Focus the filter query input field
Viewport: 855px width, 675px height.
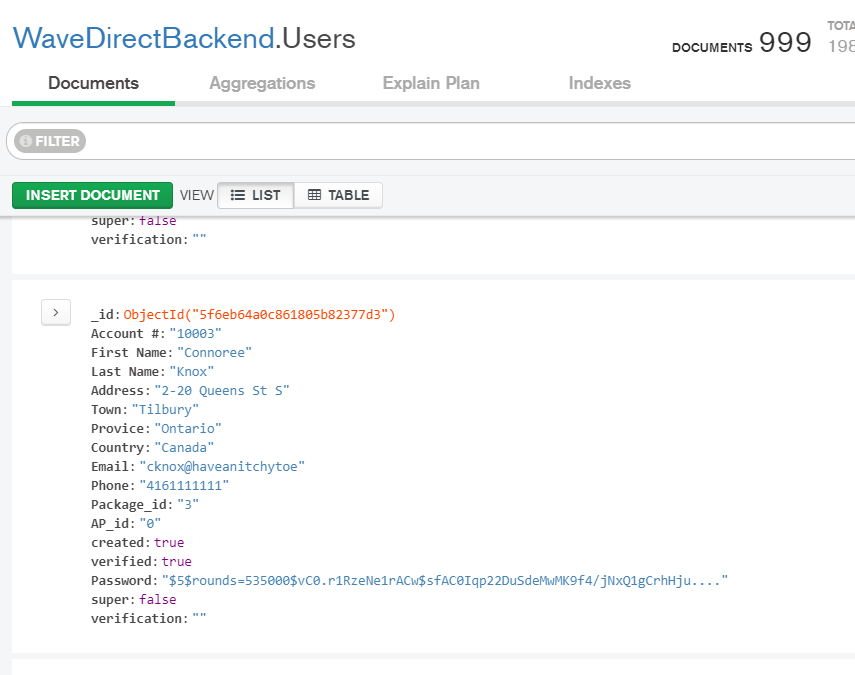point(460,142)
